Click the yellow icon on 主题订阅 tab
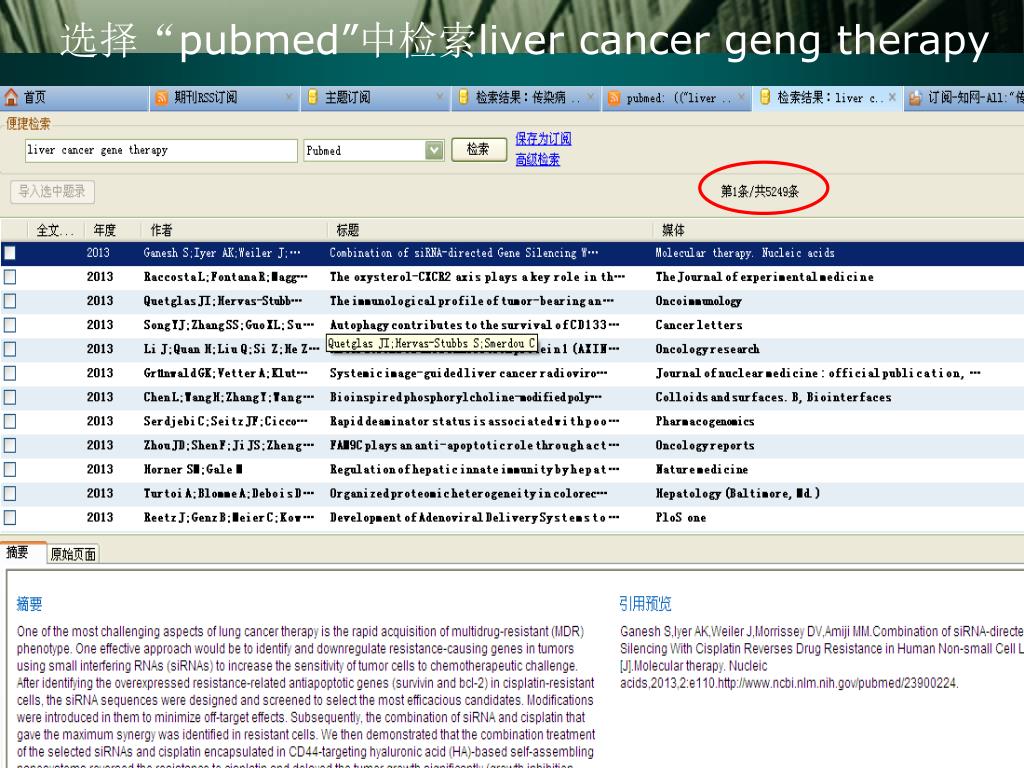1024x768 pixels. click(312, 97)
